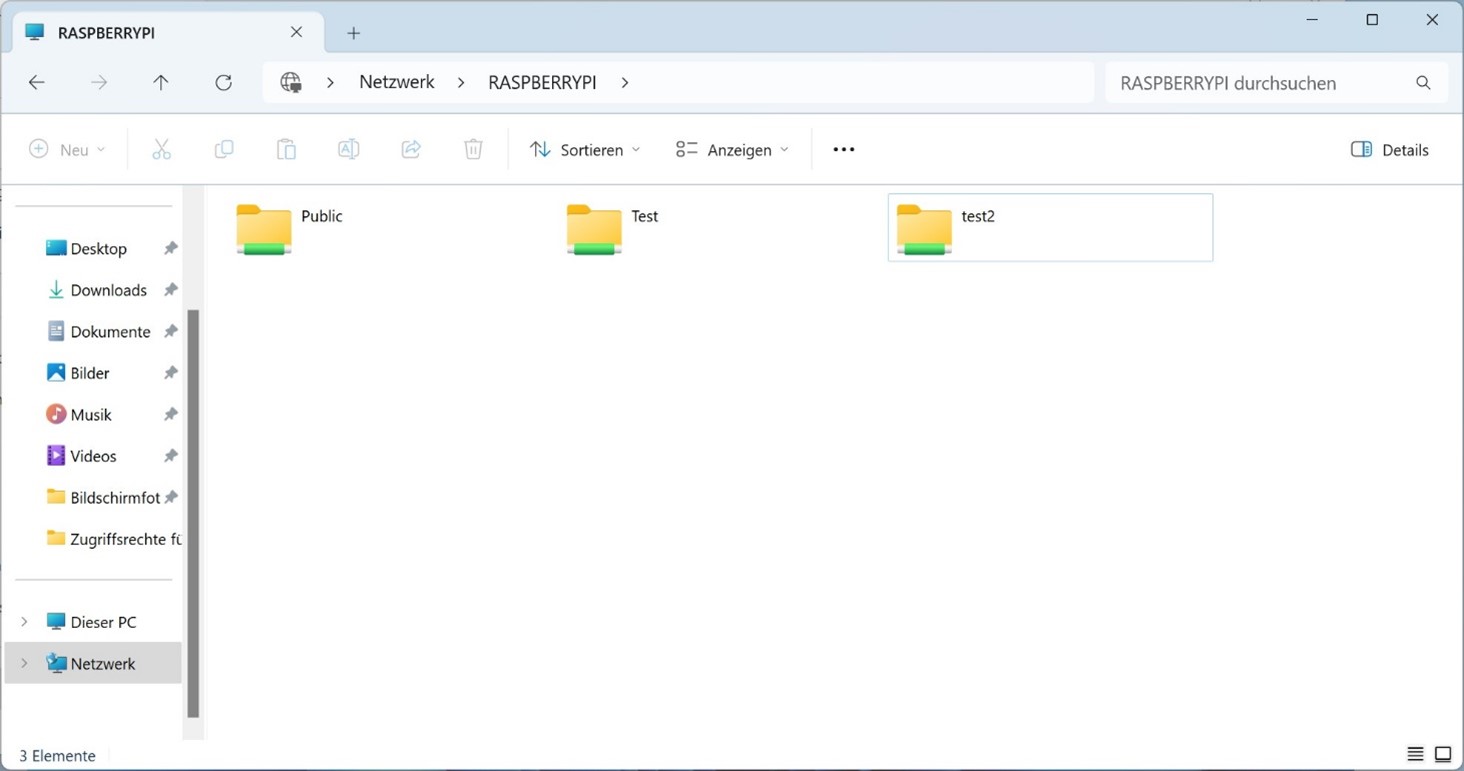Open the three-dots more options menu
The width and height of the screenshot is (1464, 771).
[844, 150]
